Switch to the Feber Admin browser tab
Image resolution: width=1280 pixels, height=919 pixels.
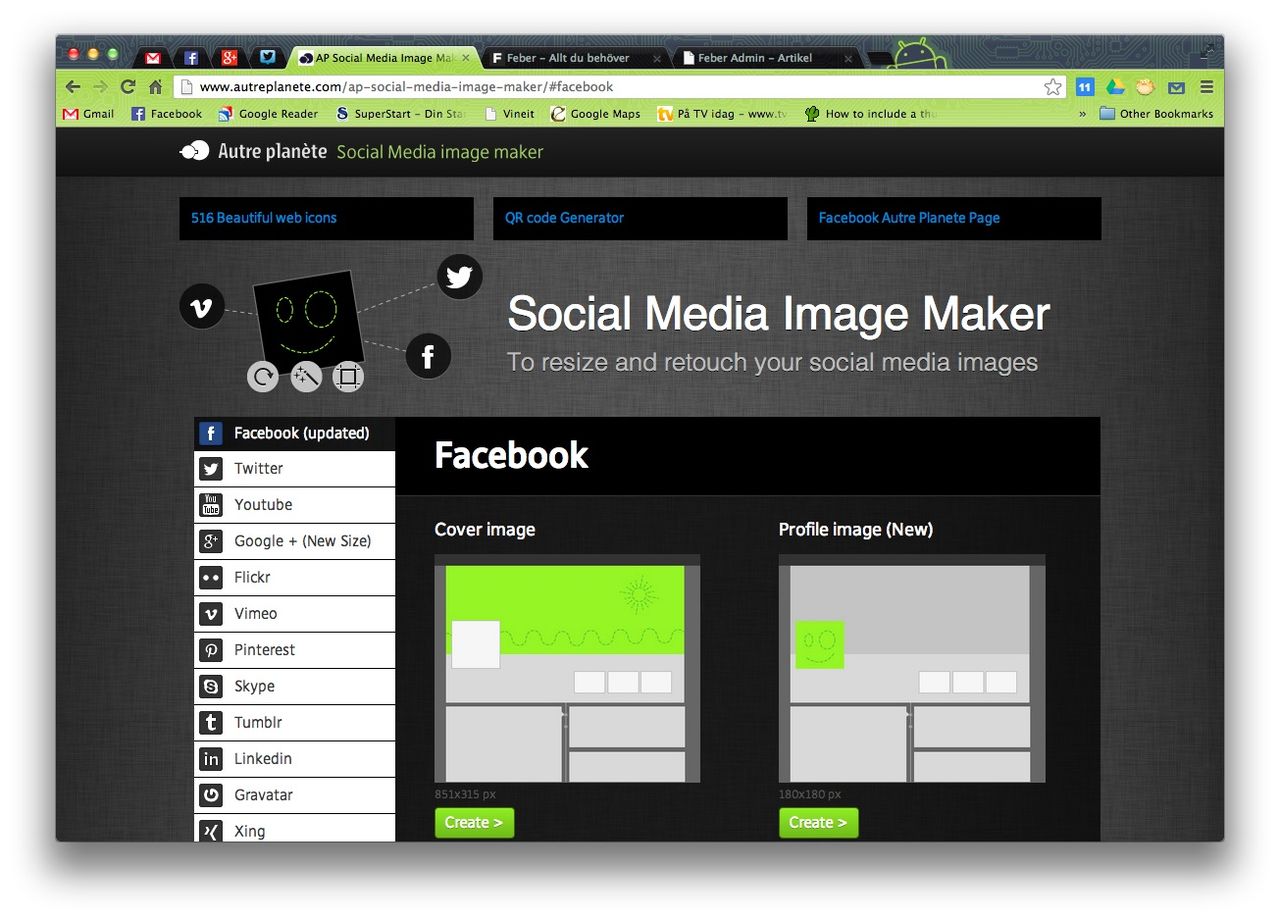coord(762,58)
